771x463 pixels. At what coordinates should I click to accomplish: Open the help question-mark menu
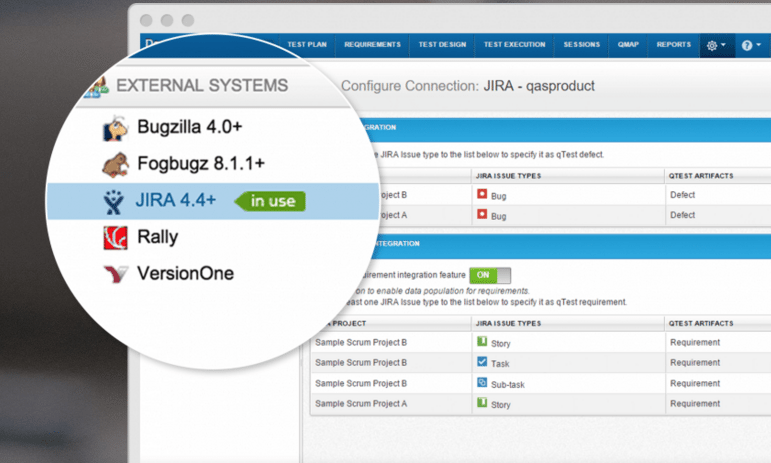(751, 46)
